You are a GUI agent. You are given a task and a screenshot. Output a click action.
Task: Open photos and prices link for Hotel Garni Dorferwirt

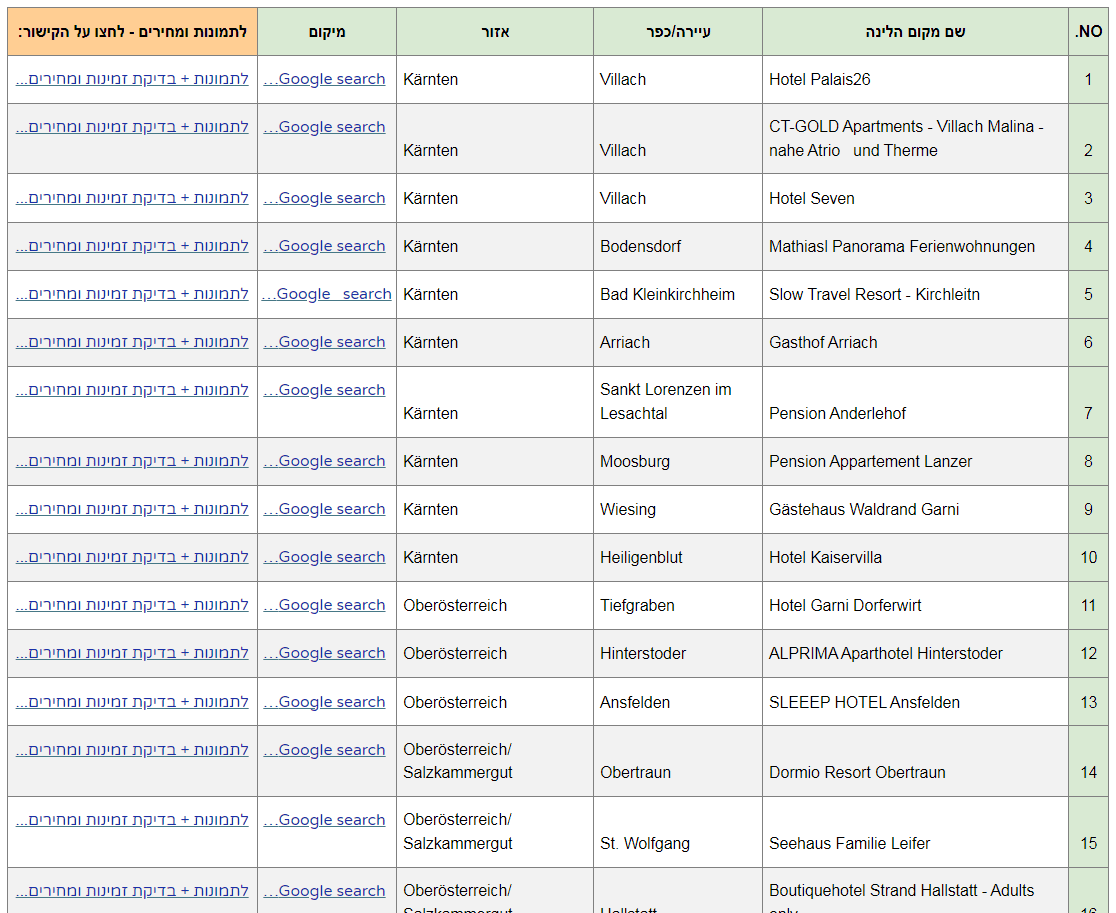[x=132, y=605]
